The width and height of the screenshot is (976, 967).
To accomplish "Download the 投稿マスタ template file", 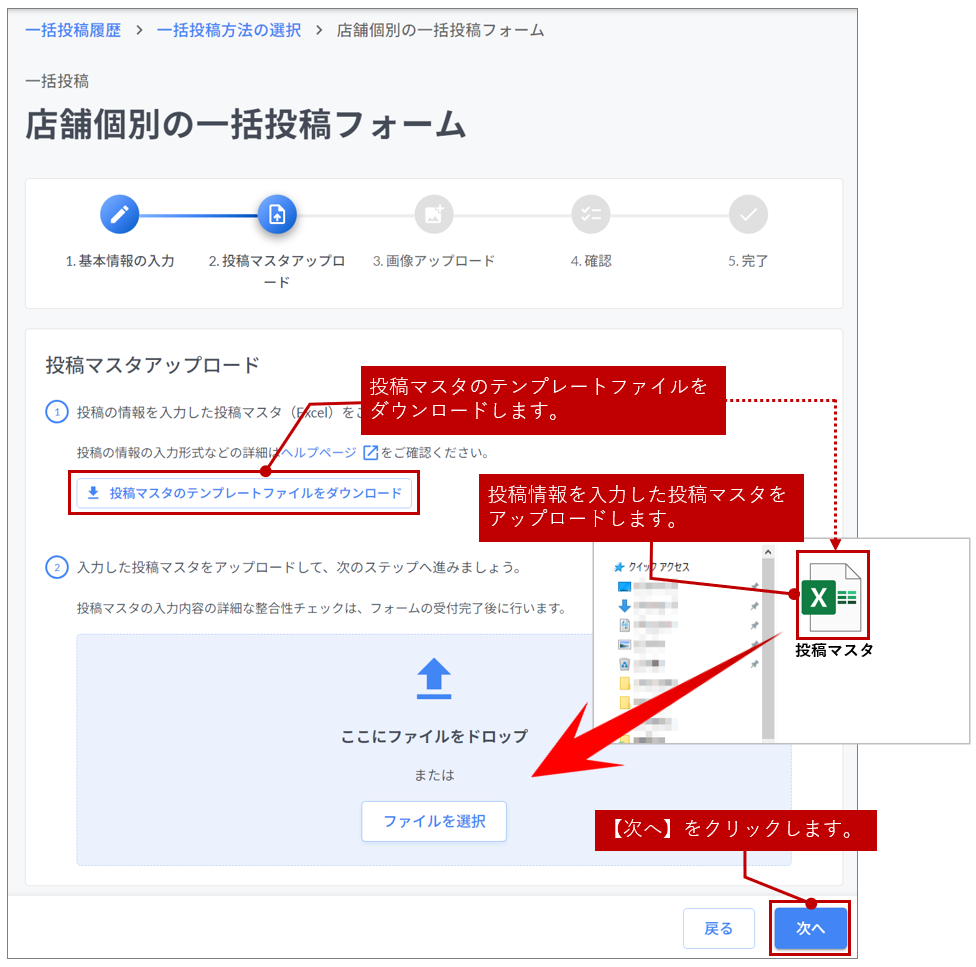I will click(244, 493).
